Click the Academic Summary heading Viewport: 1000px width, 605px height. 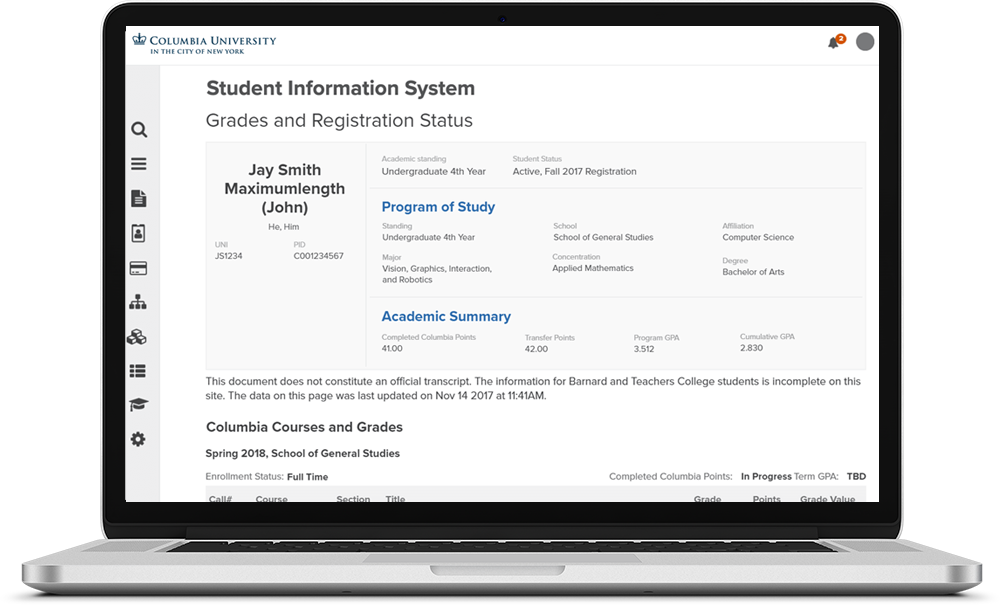[446, 316]
